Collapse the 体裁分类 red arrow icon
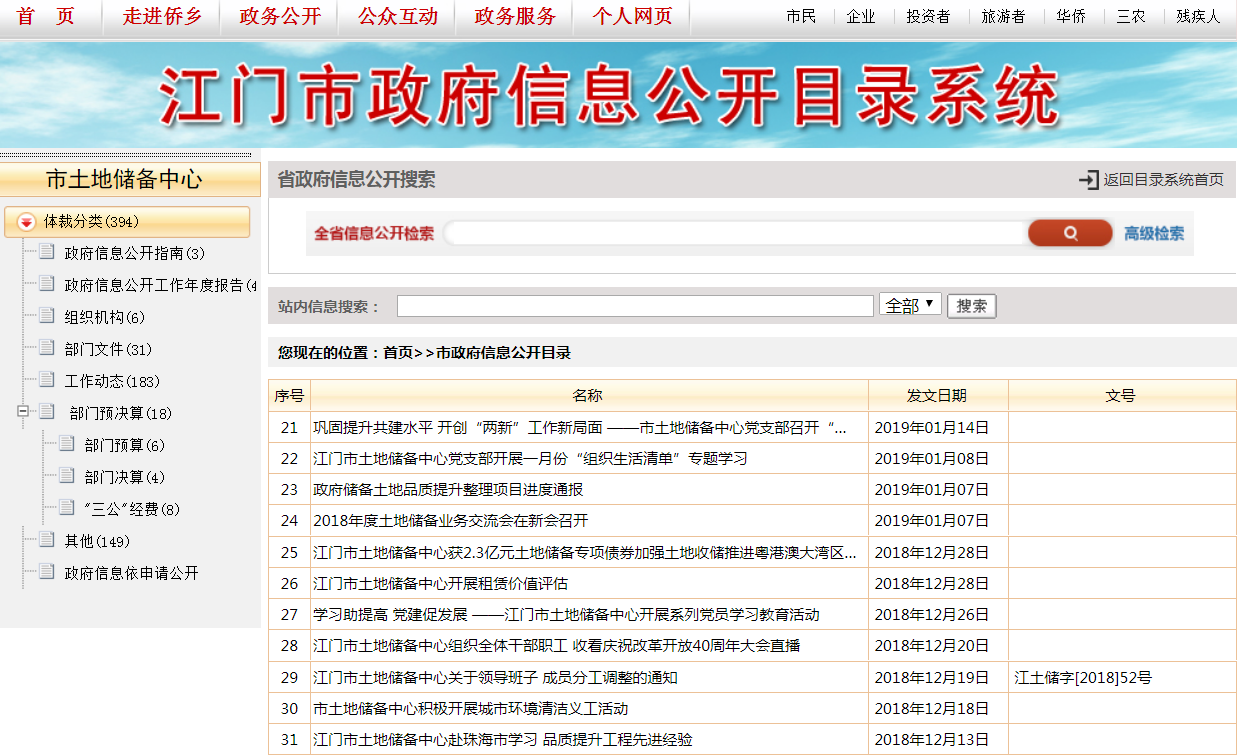This screenshot has width=1237, height=755. click(26, 222)
